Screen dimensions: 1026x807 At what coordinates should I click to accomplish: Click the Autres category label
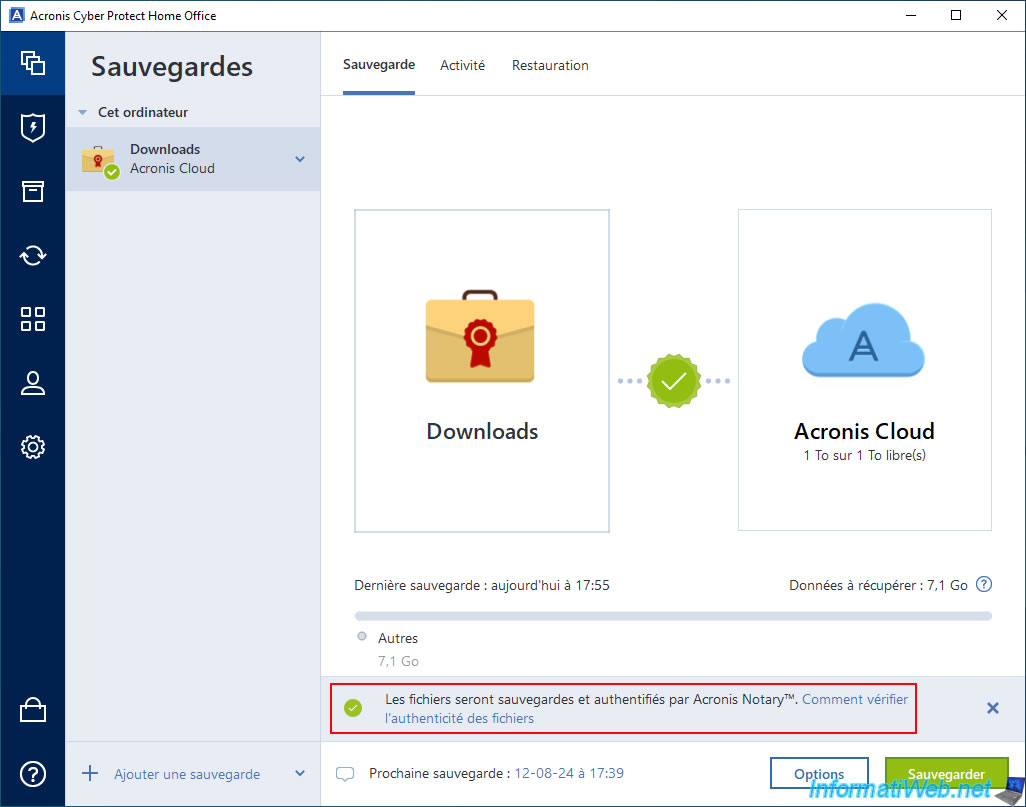(398, 638)
